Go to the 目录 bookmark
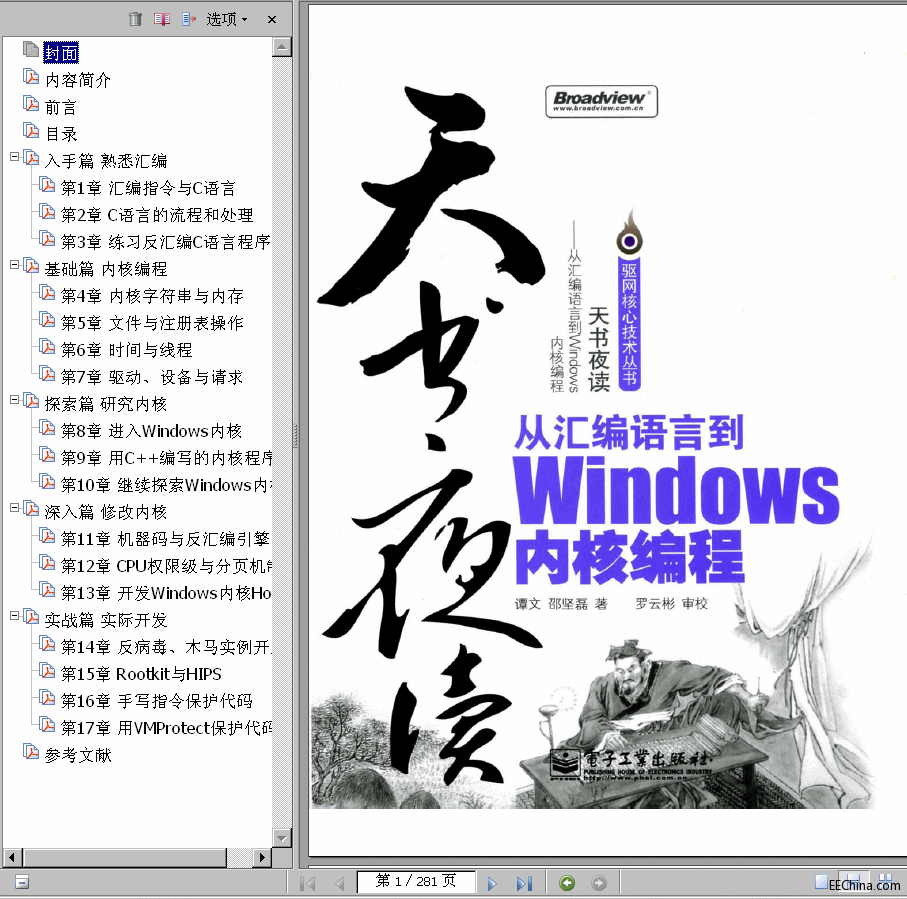 click(61, 134)
